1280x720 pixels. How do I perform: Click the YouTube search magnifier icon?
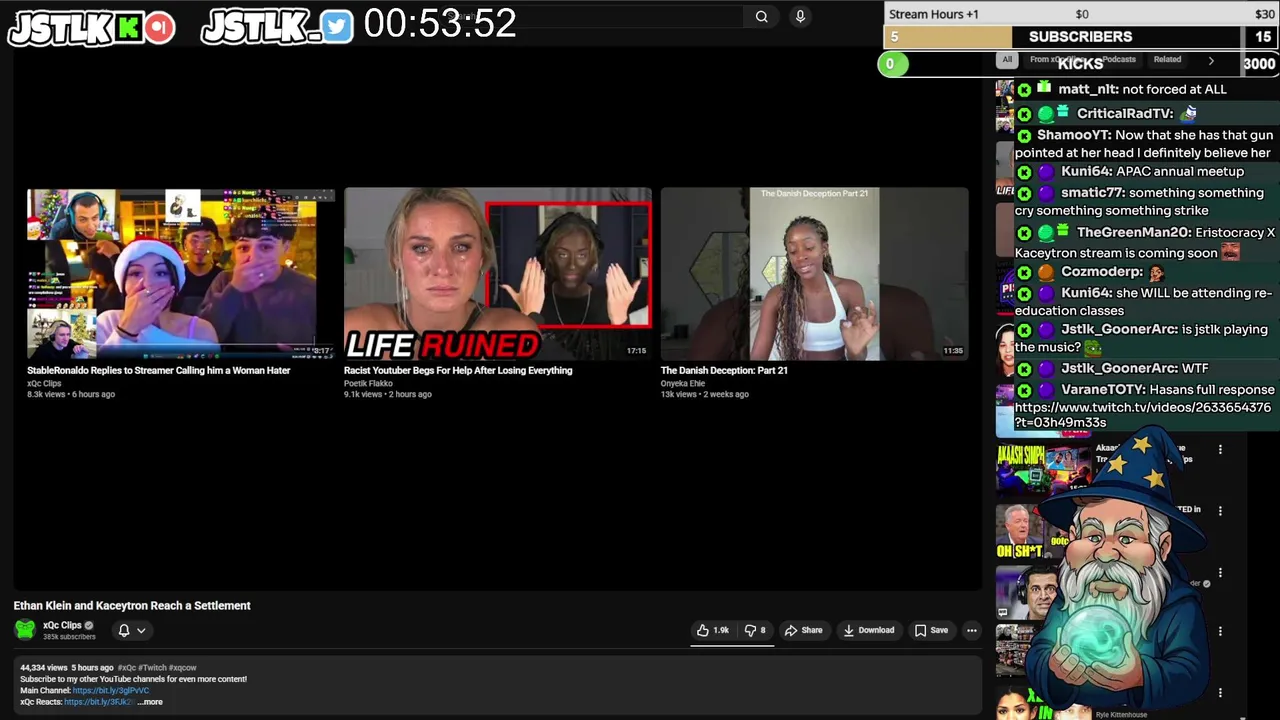(x=761, y=16)
